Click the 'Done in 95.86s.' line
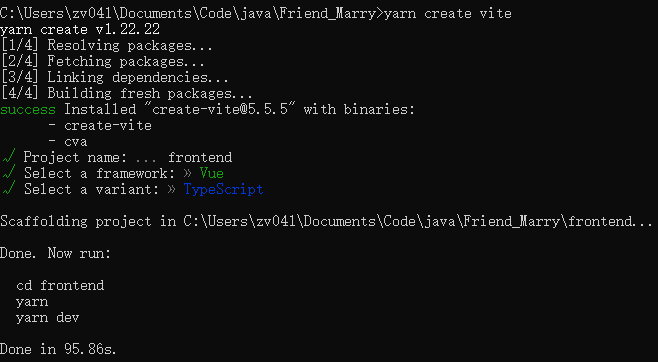 click(58, 349)
